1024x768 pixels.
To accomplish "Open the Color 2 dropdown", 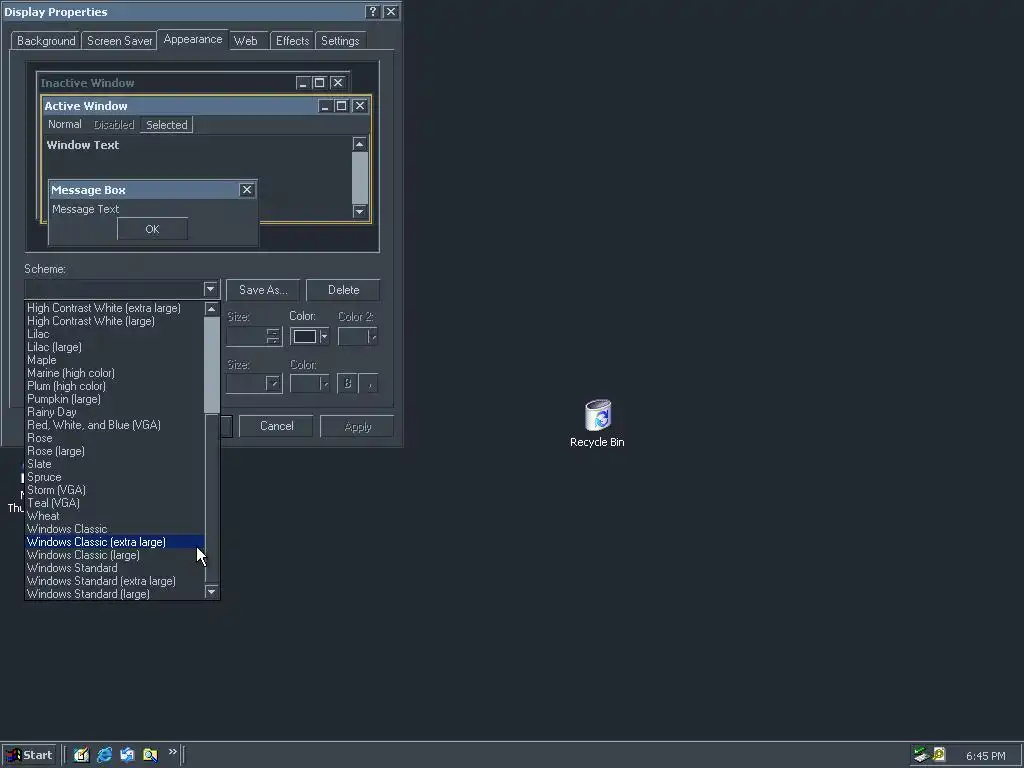I will tap(358, 336).
